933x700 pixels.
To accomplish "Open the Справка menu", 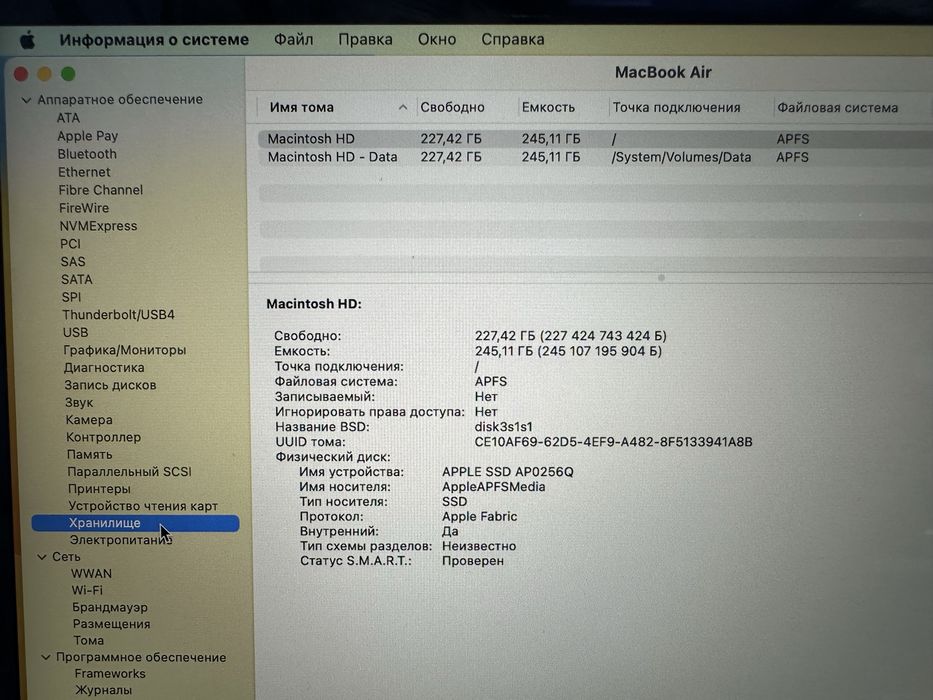I will (x=513, y=39).
